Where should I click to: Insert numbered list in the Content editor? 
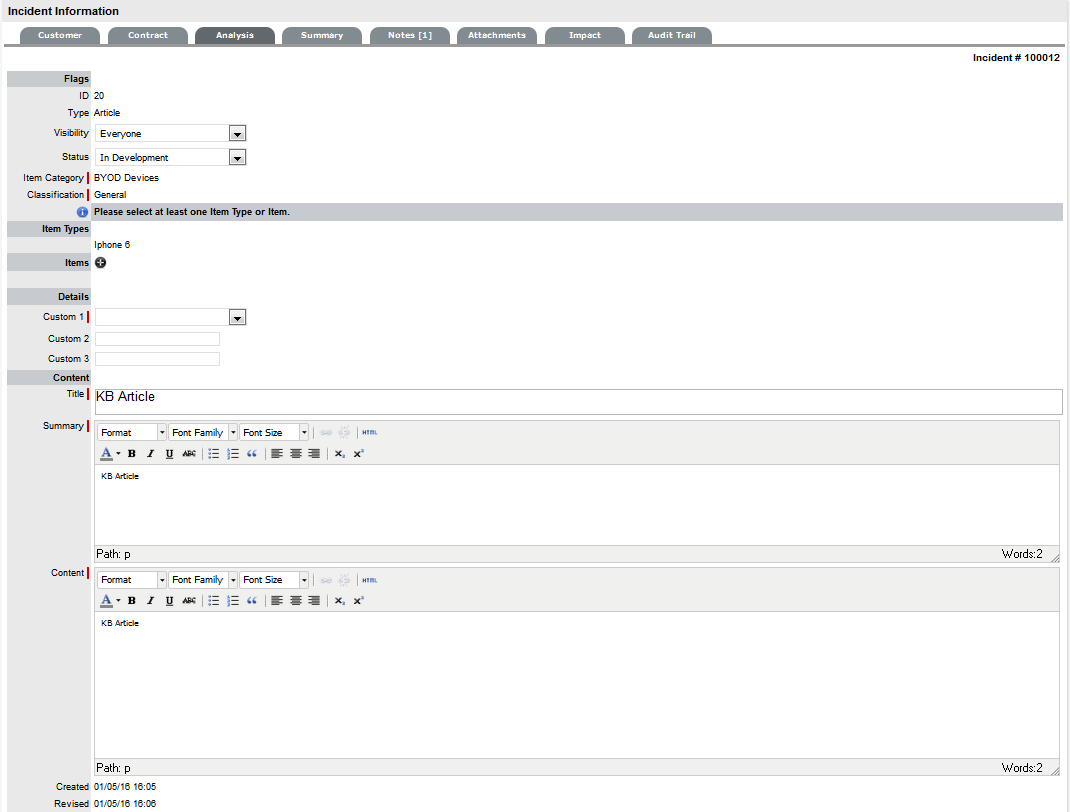(x=233, y=601)
